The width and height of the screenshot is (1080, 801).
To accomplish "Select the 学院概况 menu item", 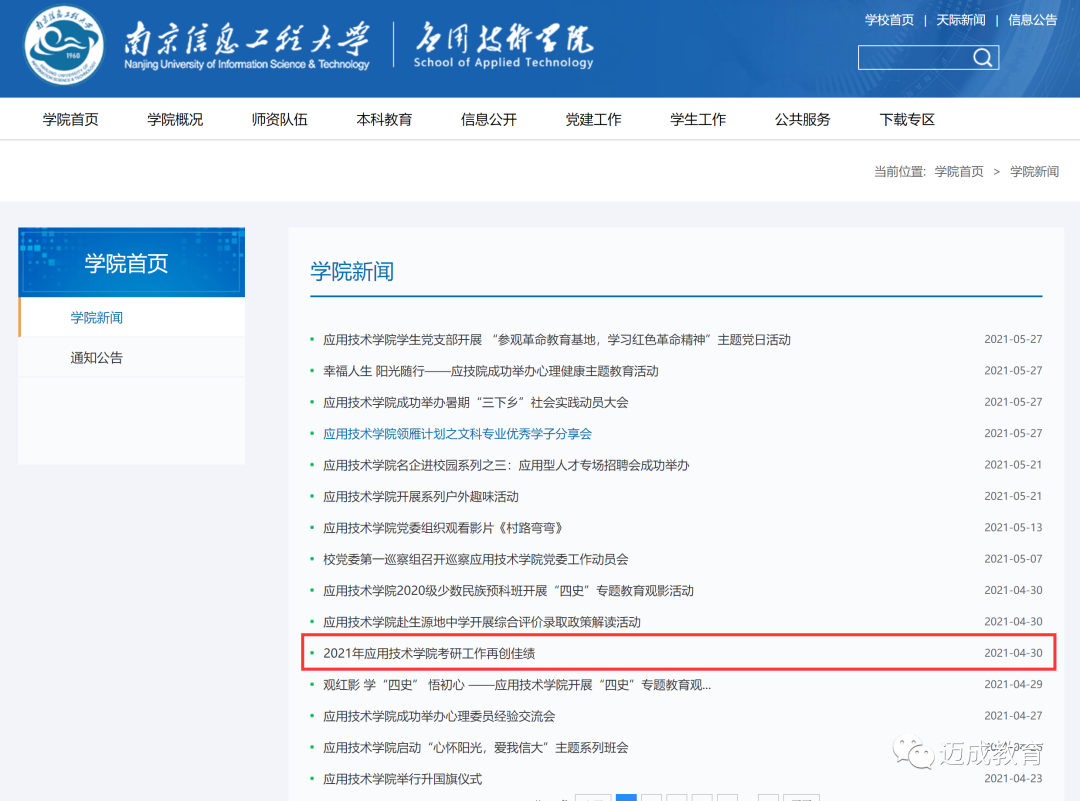I will (175, 118).
